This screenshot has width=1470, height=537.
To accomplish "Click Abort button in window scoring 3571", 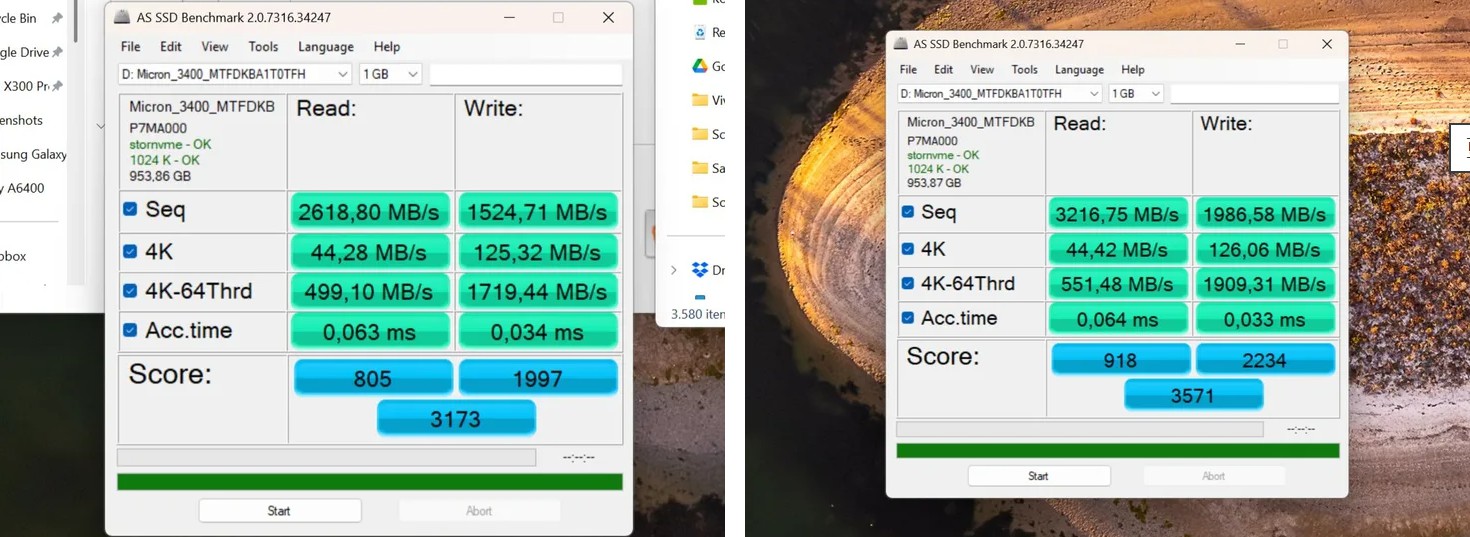I will coord(1214,476).
